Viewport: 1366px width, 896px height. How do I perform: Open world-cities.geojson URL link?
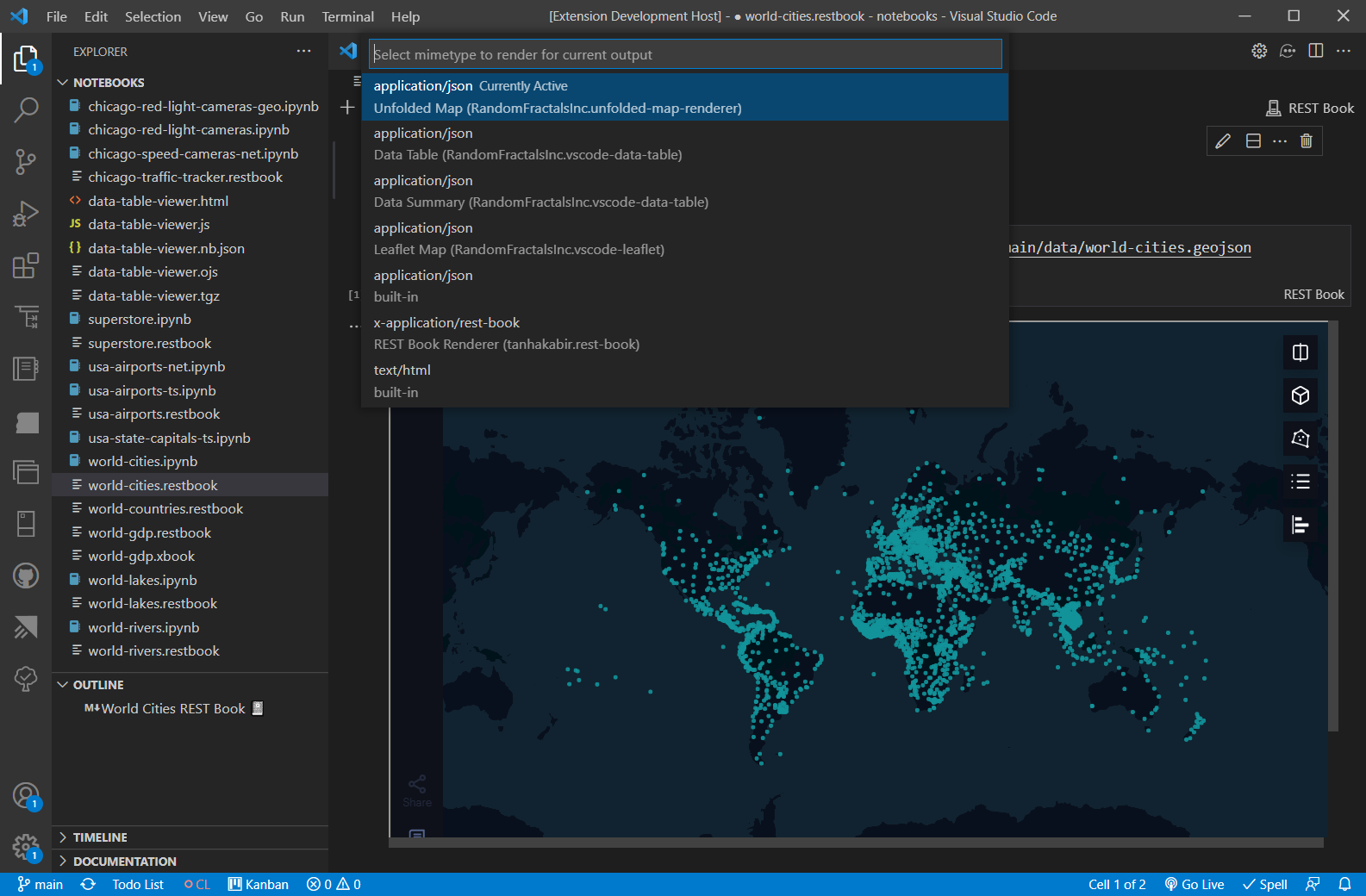[1130, 247]
